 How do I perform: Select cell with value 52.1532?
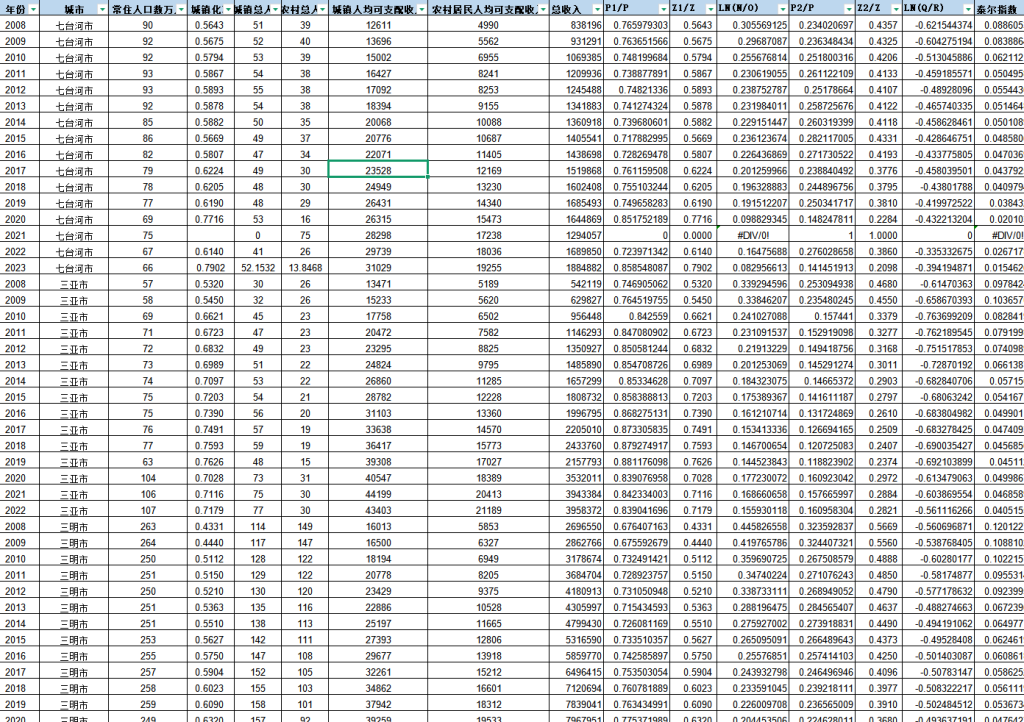click(258, 267)
